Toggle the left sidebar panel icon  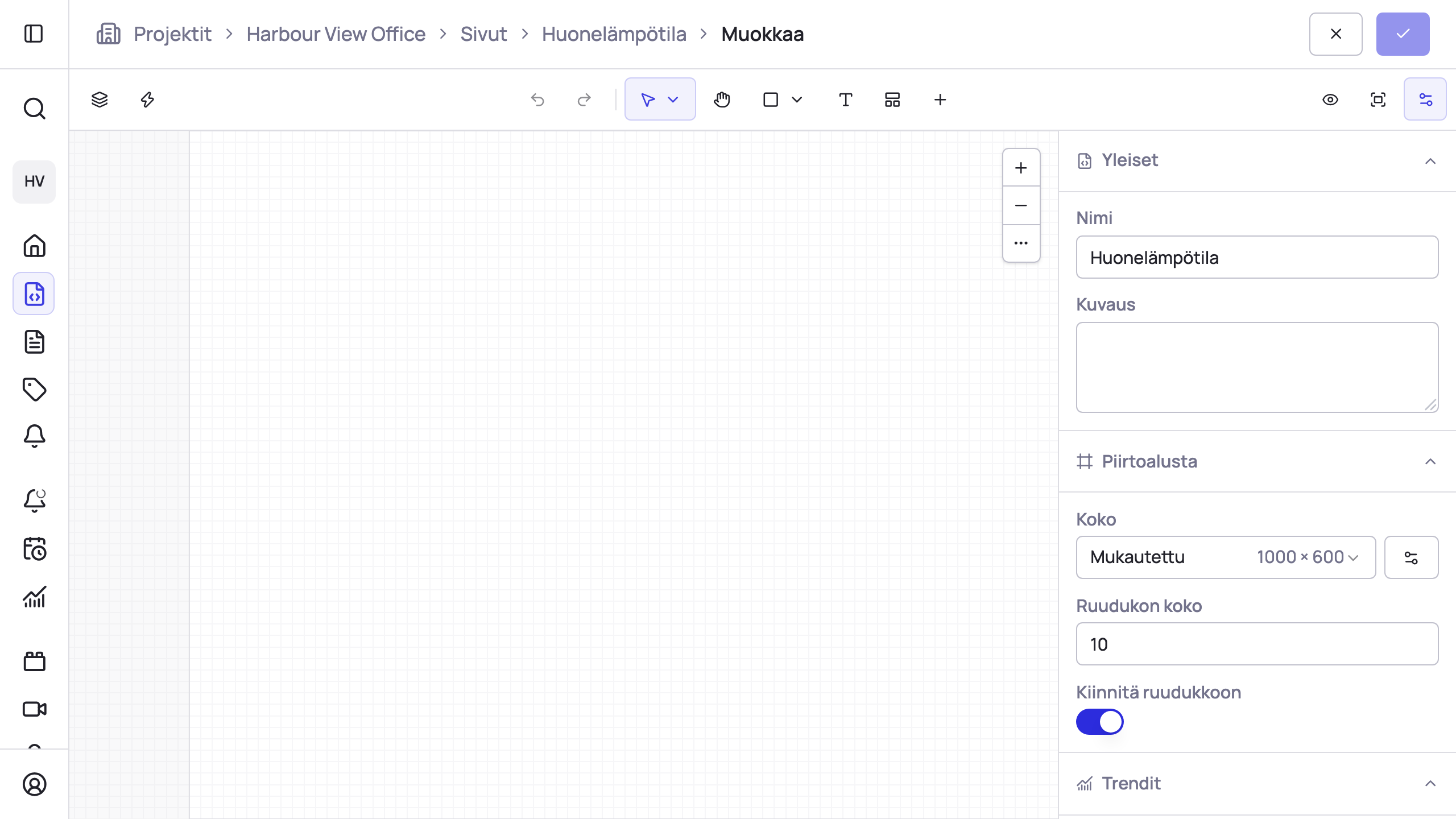[34, 34]
